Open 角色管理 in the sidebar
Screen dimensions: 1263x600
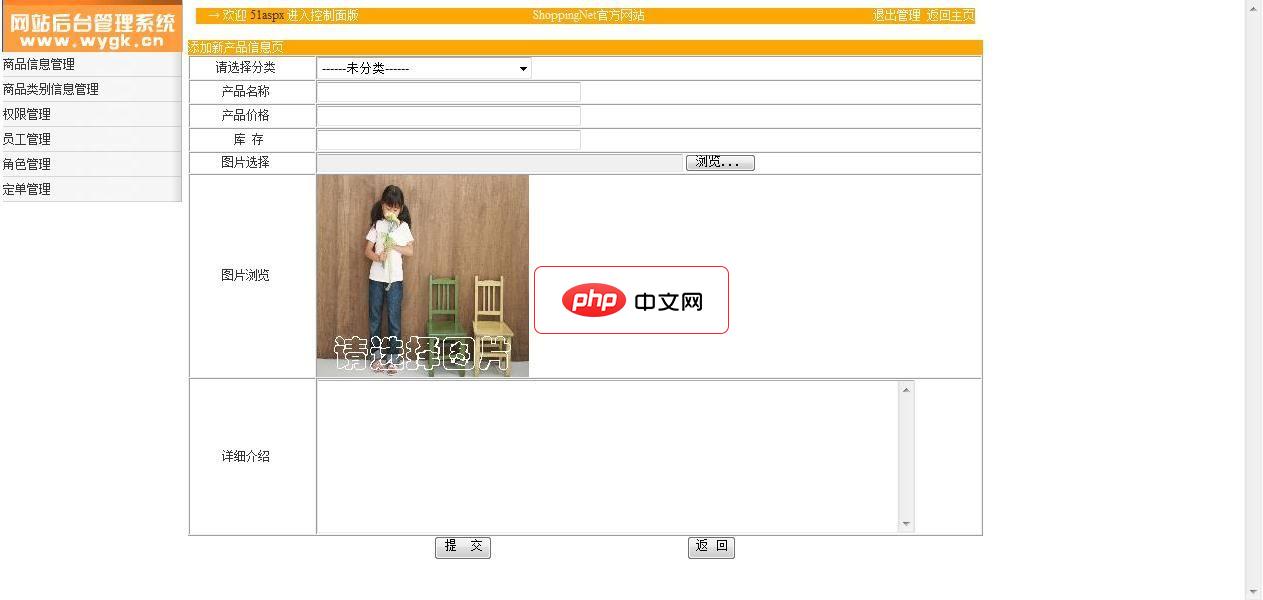click(x=27, y=164)
